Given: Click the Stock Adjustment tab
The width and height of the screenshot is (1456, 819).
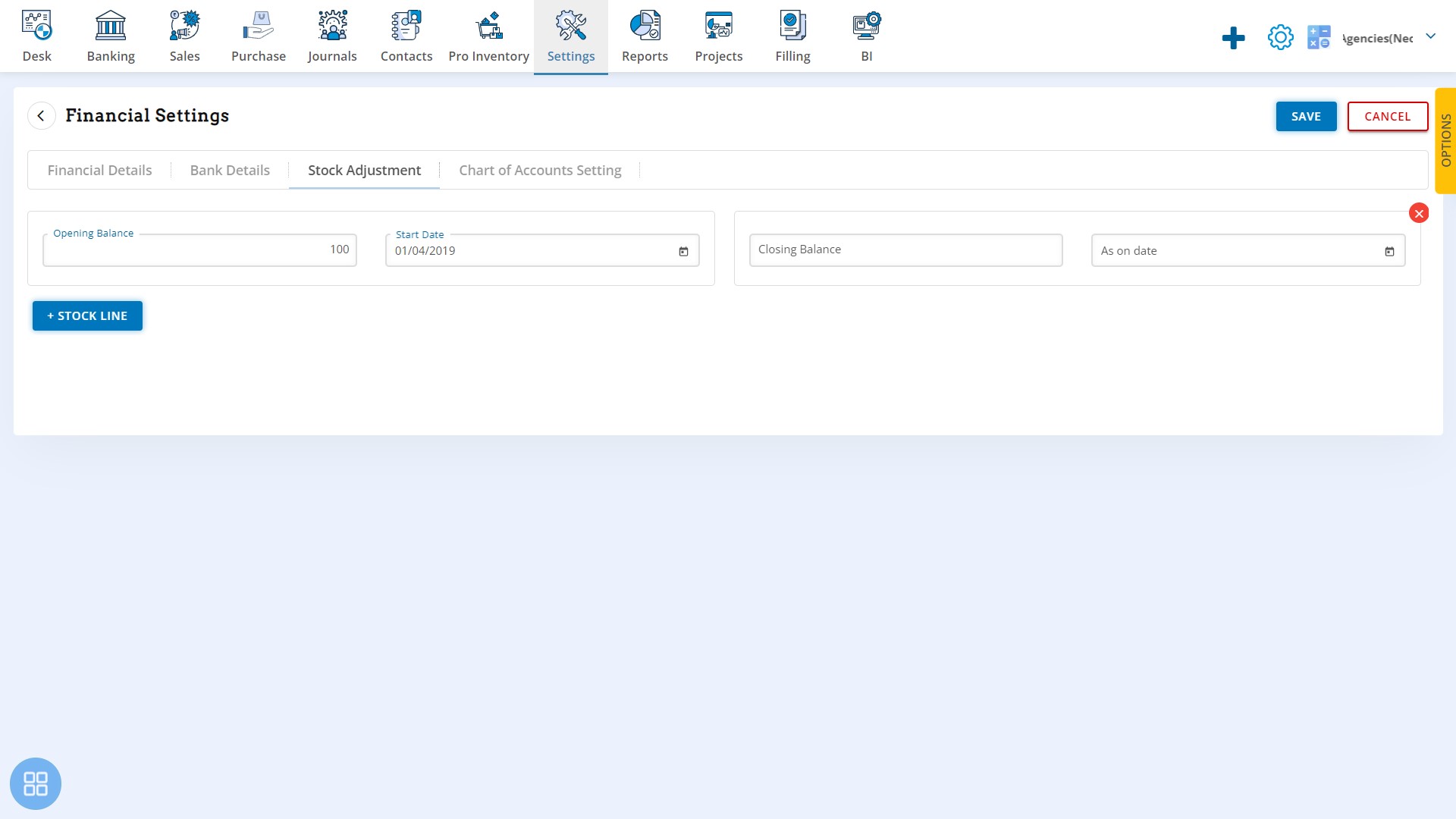Looking at the screenshot, I should 364,170.
